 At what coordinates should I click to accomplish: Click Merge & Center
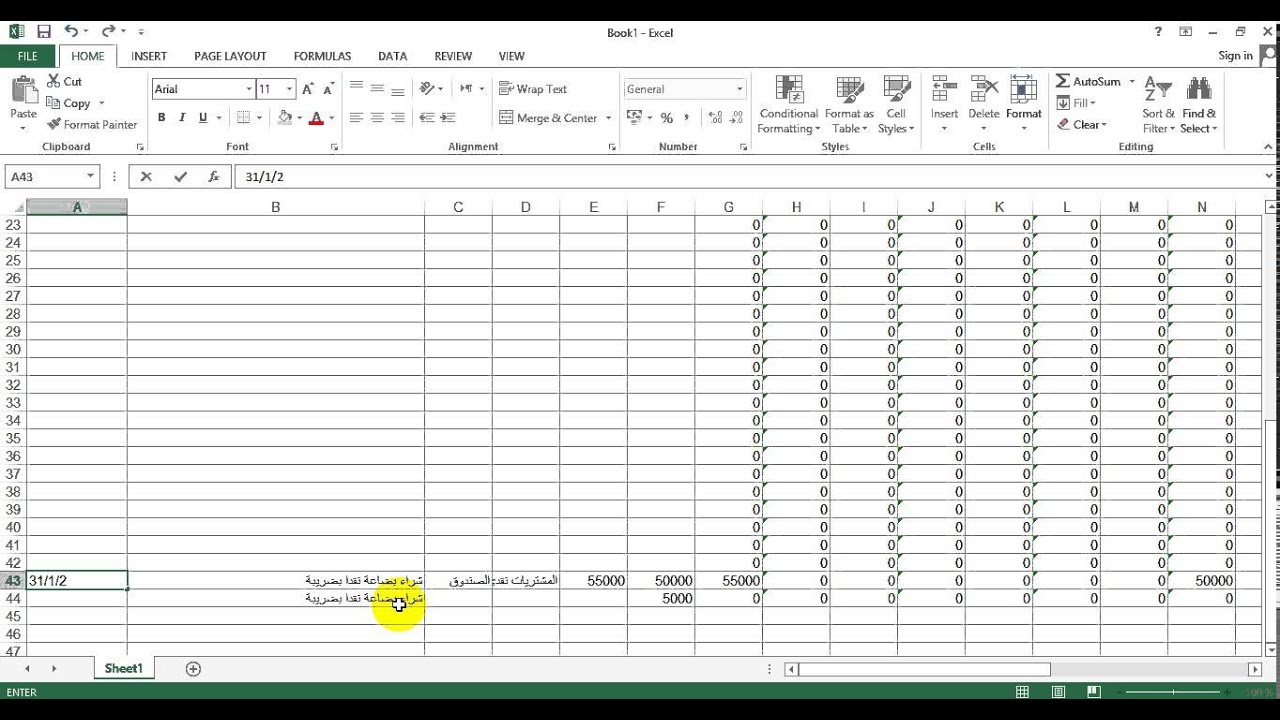[548, 118]
